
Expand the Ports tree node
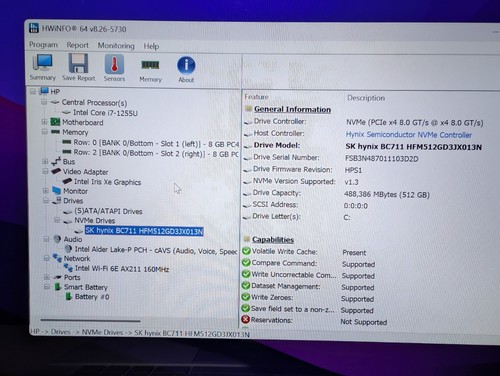point(47,277)
